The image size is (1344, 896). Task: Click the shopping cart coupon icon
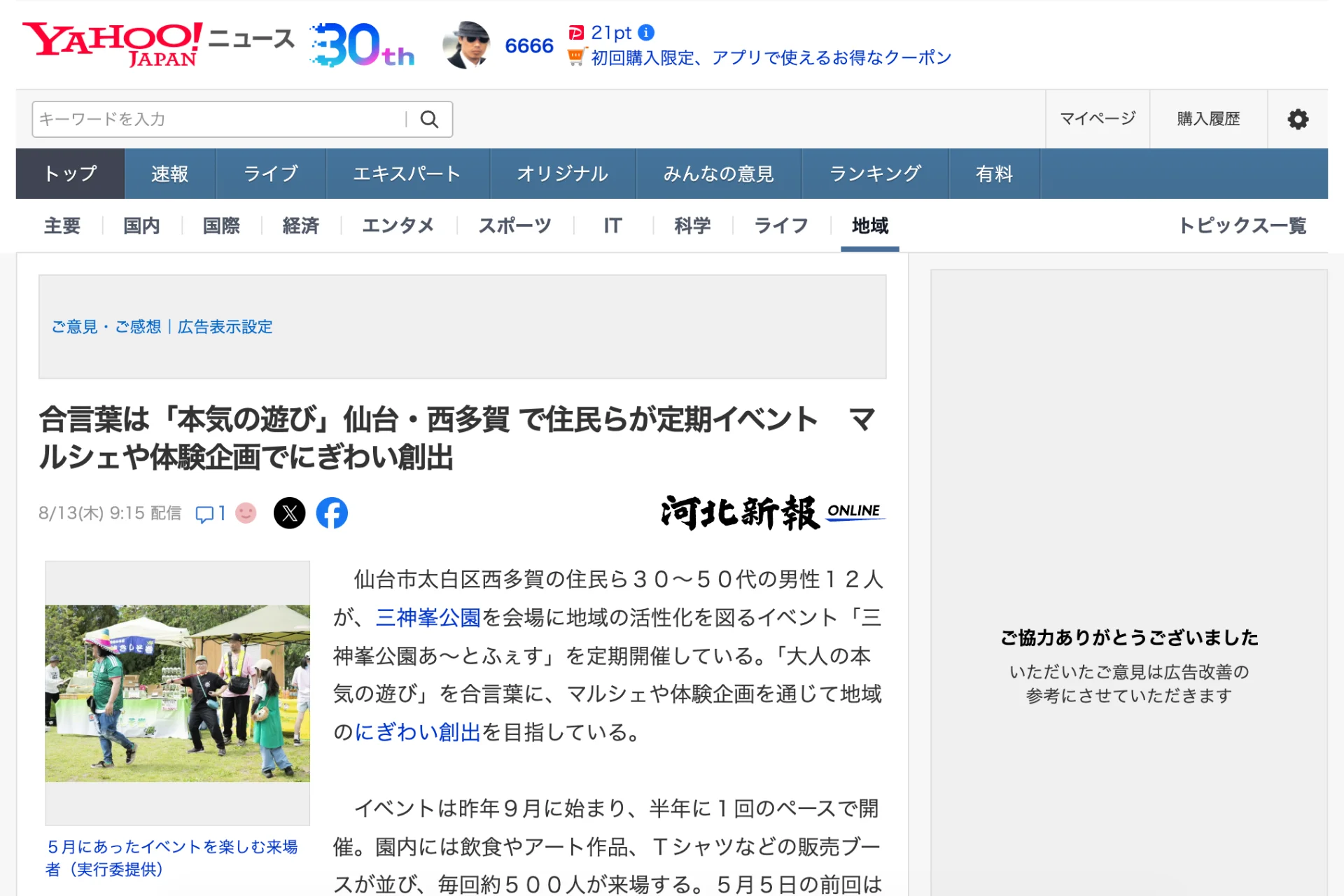pyautogui.click(x=576, y=57)
